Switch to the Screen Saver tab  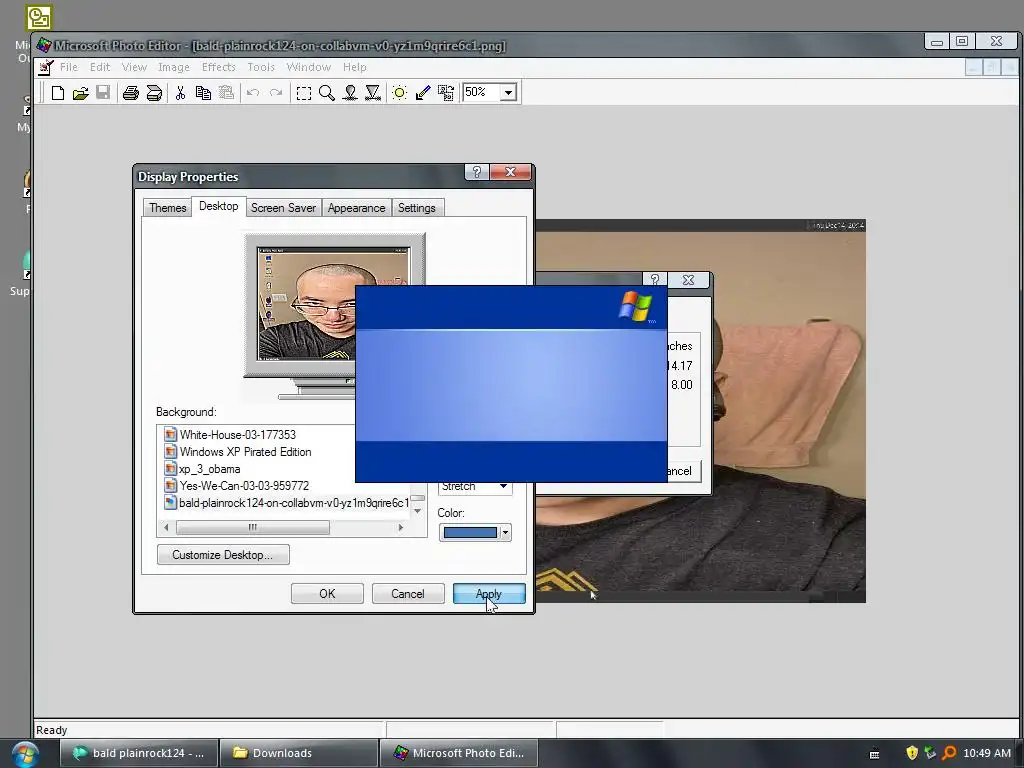click(x=283, y=208)
